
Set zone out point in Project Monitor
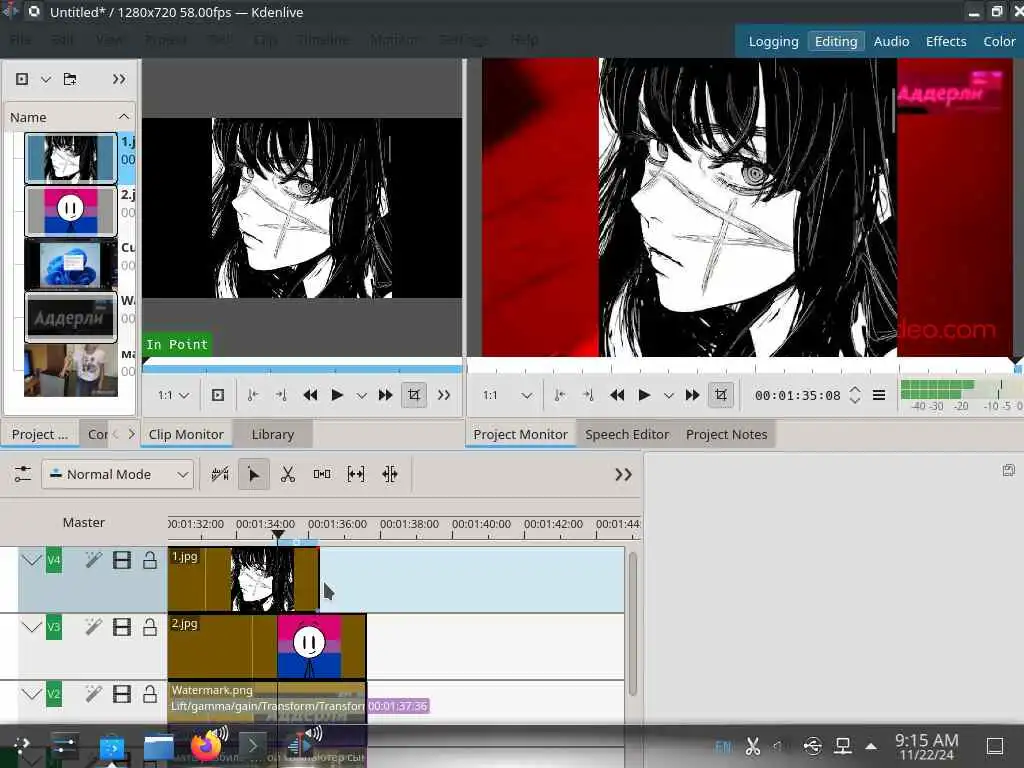pyautogui.click(x=588, y=395)
